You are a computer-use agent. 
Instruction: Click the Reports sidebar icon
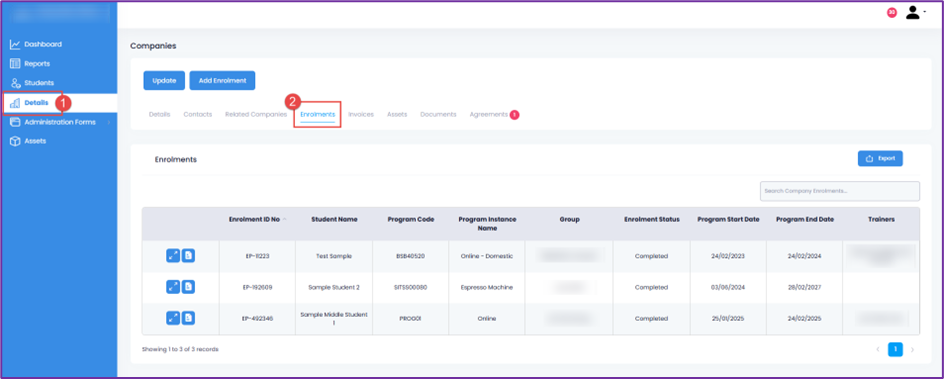(15, 63)
